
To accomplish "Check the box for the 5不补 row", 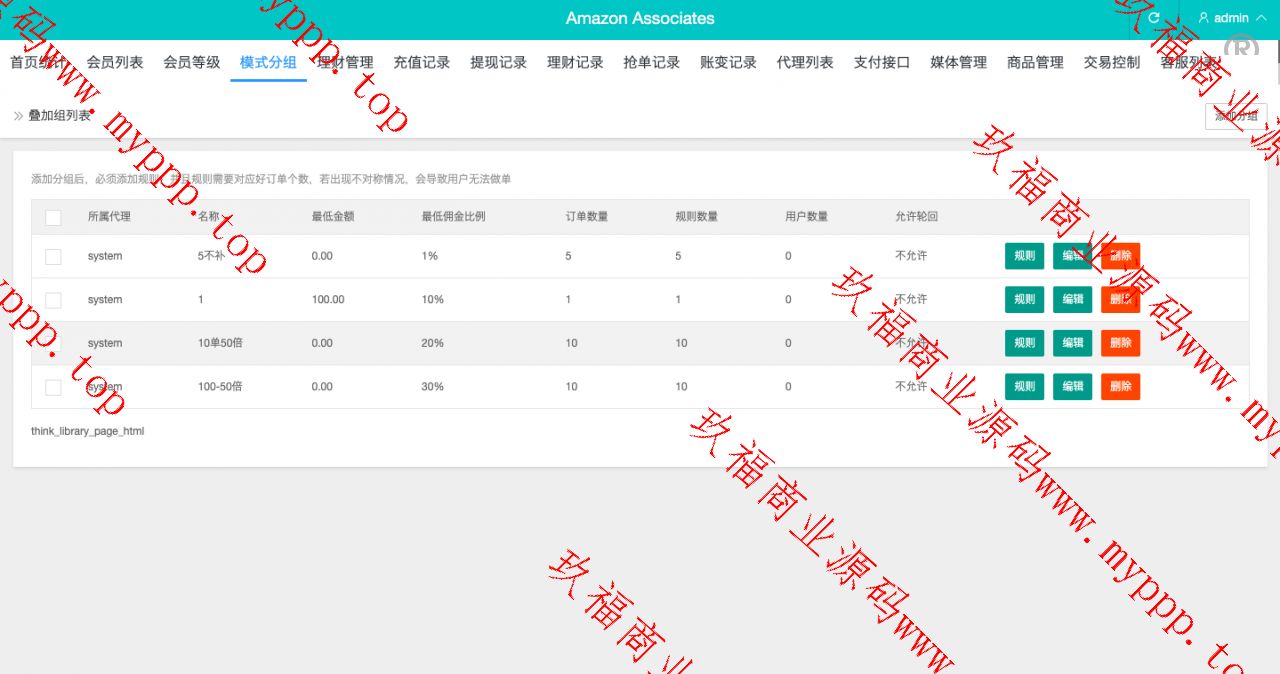I will [x=53, y=256].
